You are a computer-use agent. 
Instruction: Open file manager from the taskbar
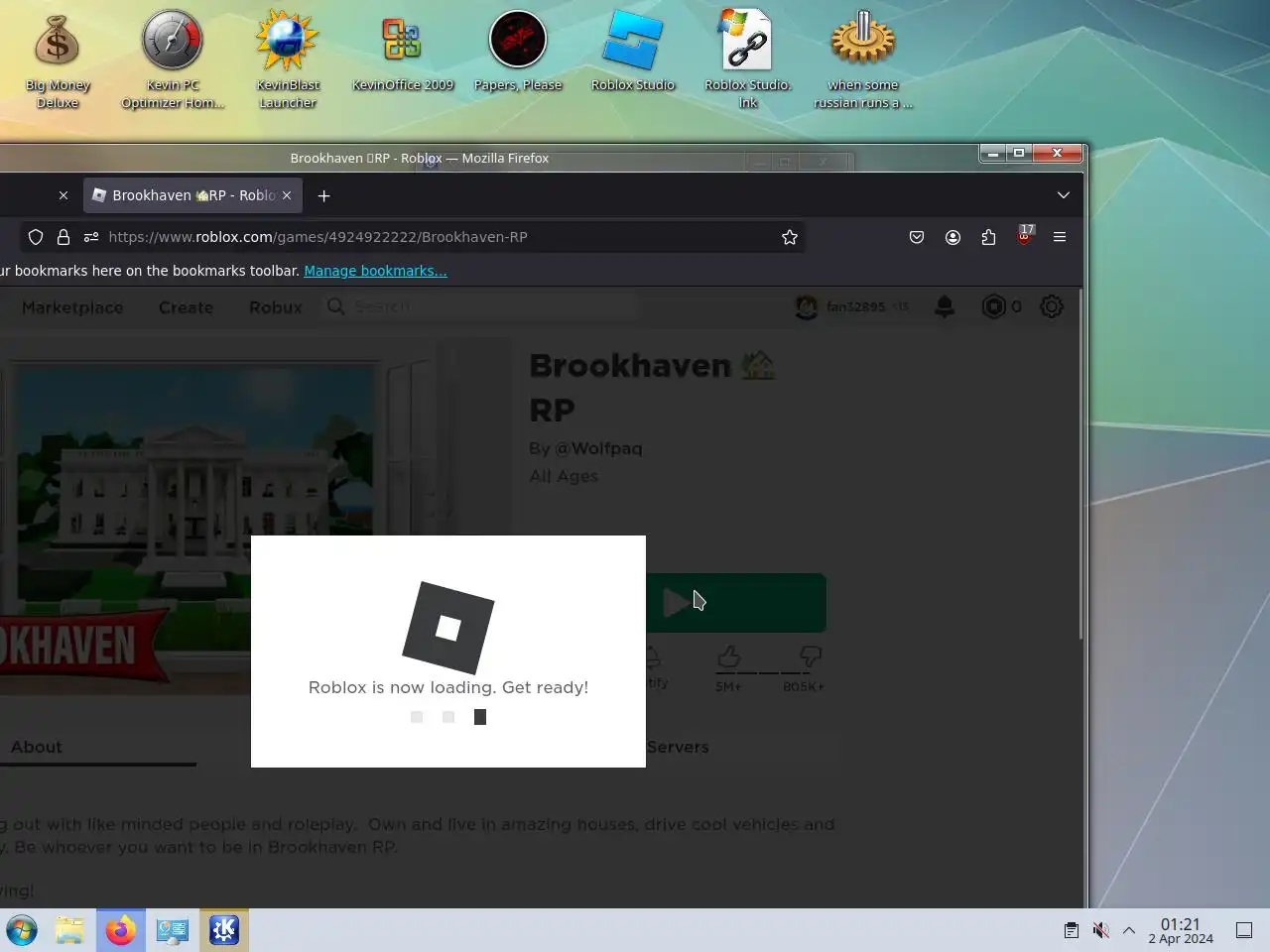point(69,930)
